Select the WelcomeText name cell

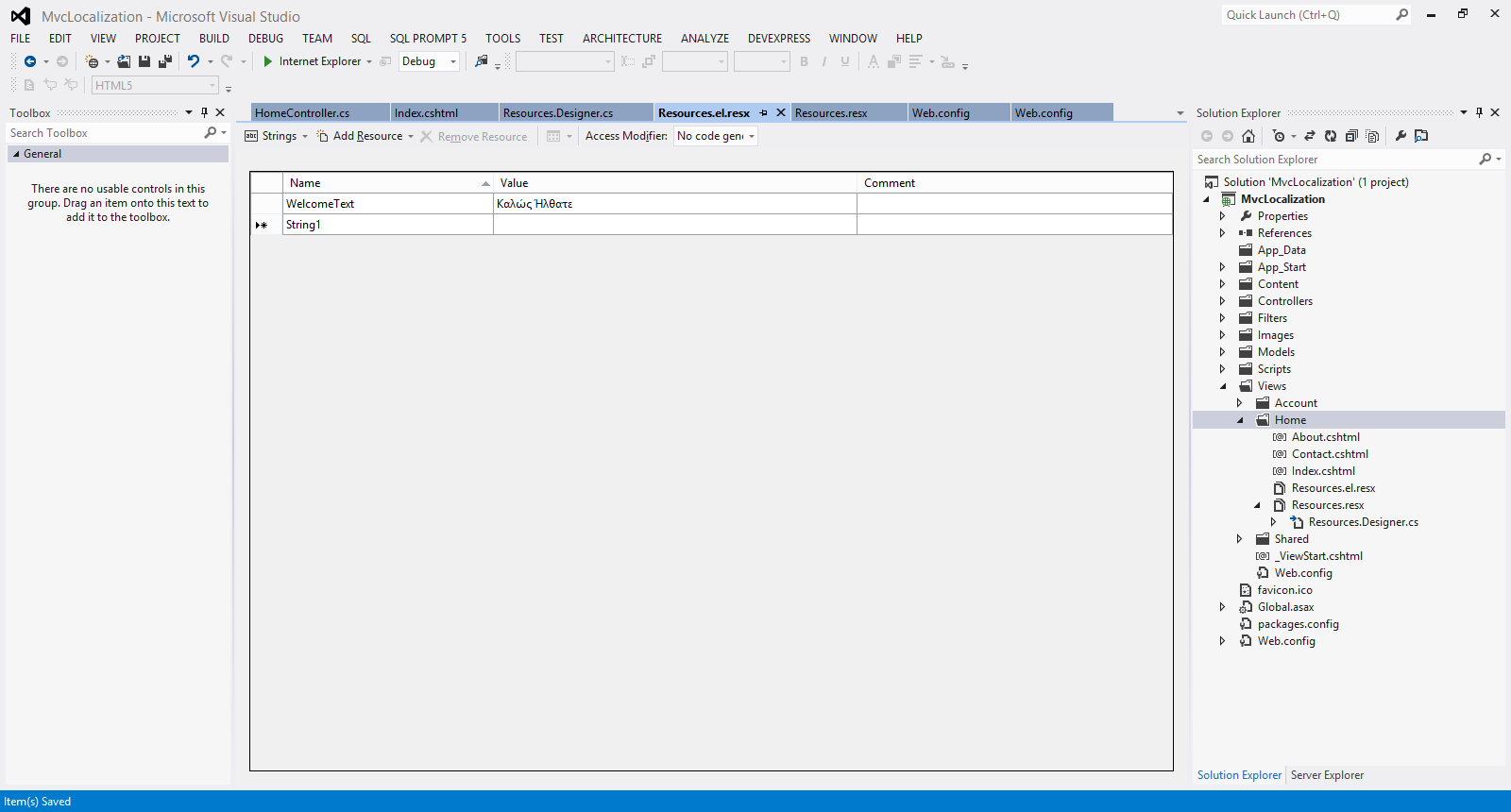(x=387, y=204)
